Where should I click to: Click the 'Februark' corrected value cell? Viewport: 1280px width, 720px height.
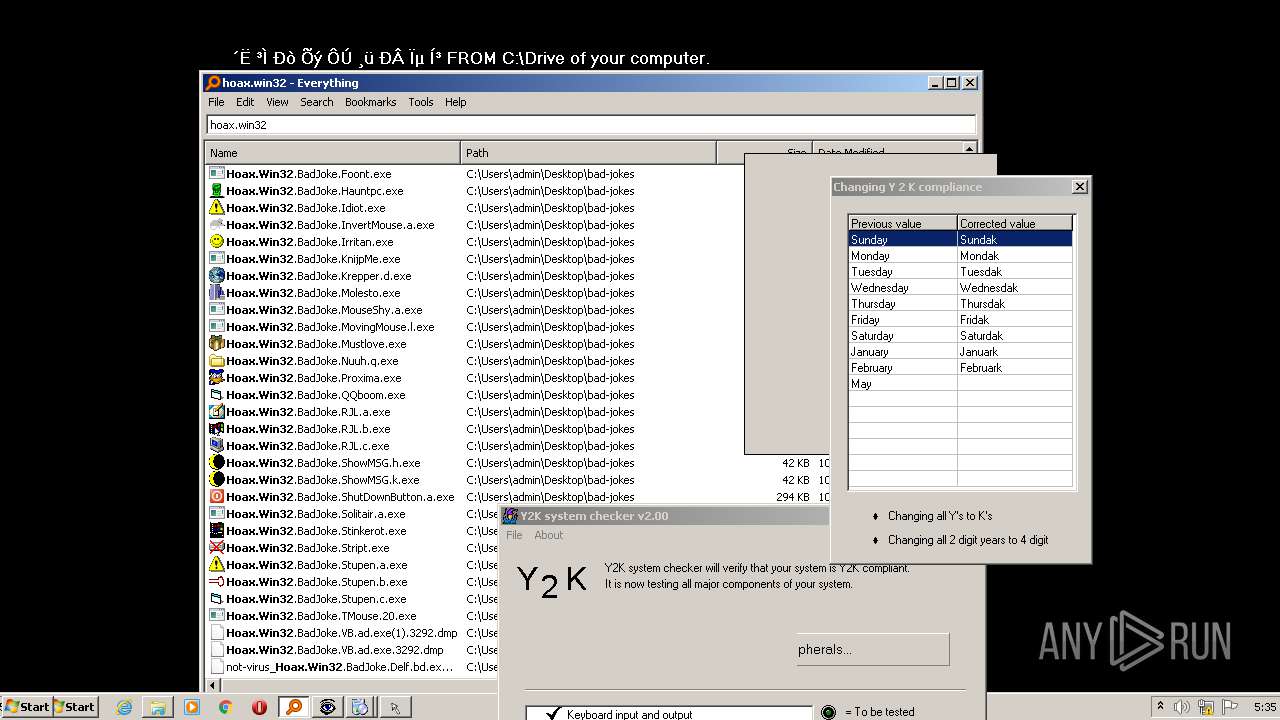tap(1015, 367)
